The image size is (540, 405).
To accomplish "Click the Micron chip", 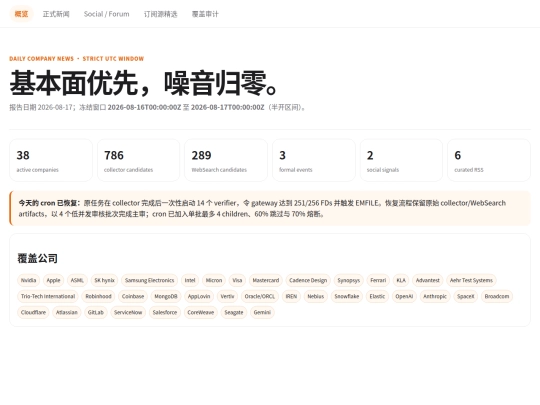I will point(214,280).
